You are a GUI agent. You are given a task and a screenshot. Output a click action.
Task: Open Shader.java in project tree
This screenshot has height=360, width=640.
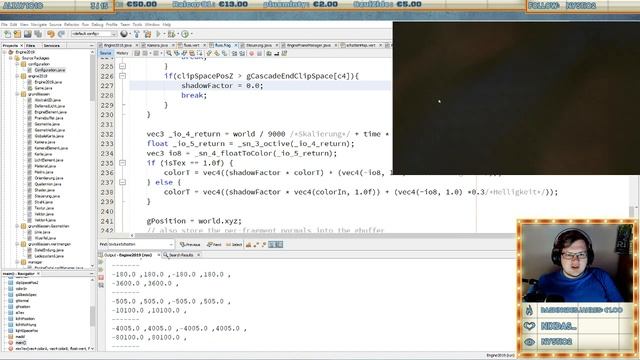pyautogui.click(x=44, y=190)
